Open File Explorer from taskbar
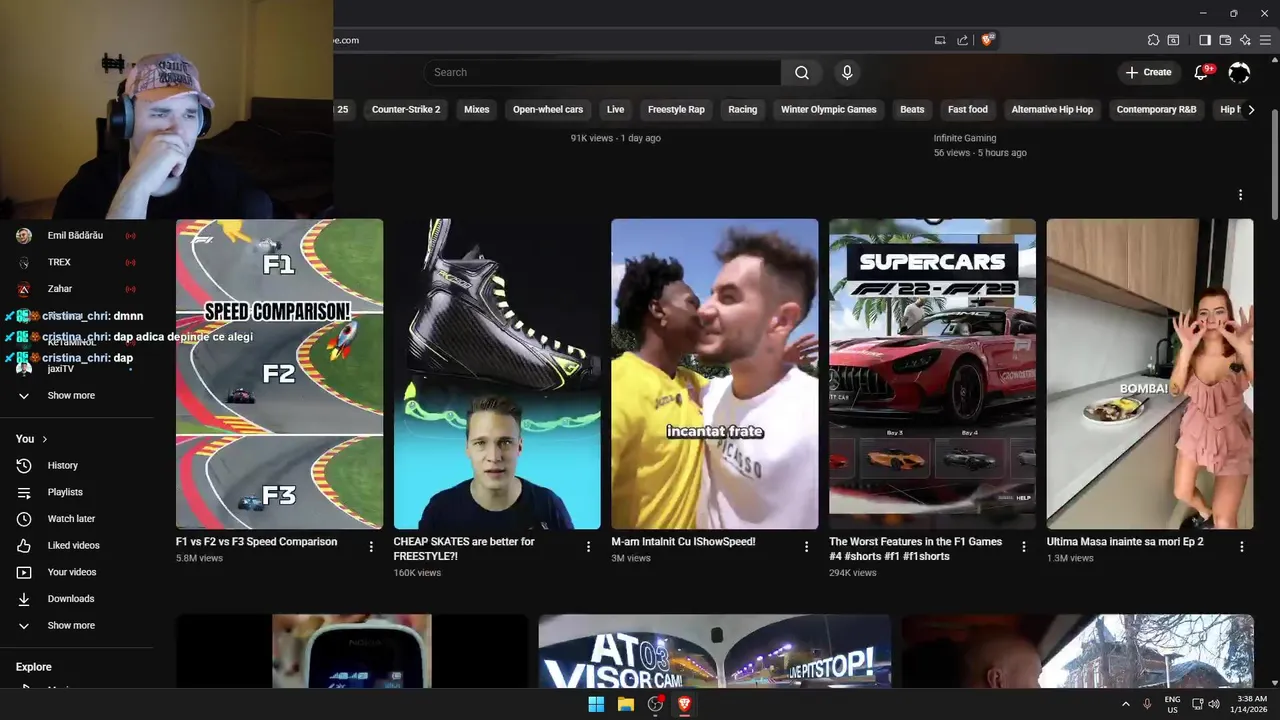This screenshot has width=1280, height=720. (626, 704)
